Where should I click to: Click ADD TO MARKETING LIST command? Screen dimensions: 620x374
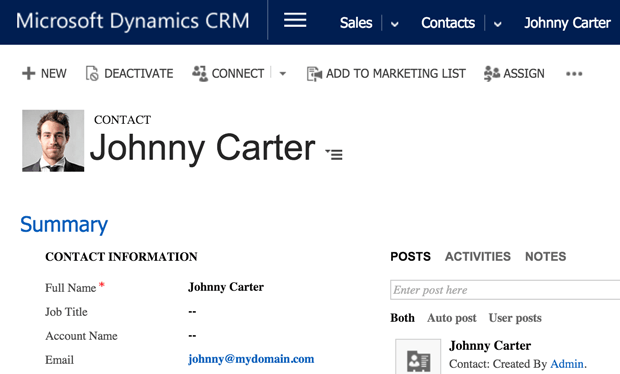pos(395,74)
